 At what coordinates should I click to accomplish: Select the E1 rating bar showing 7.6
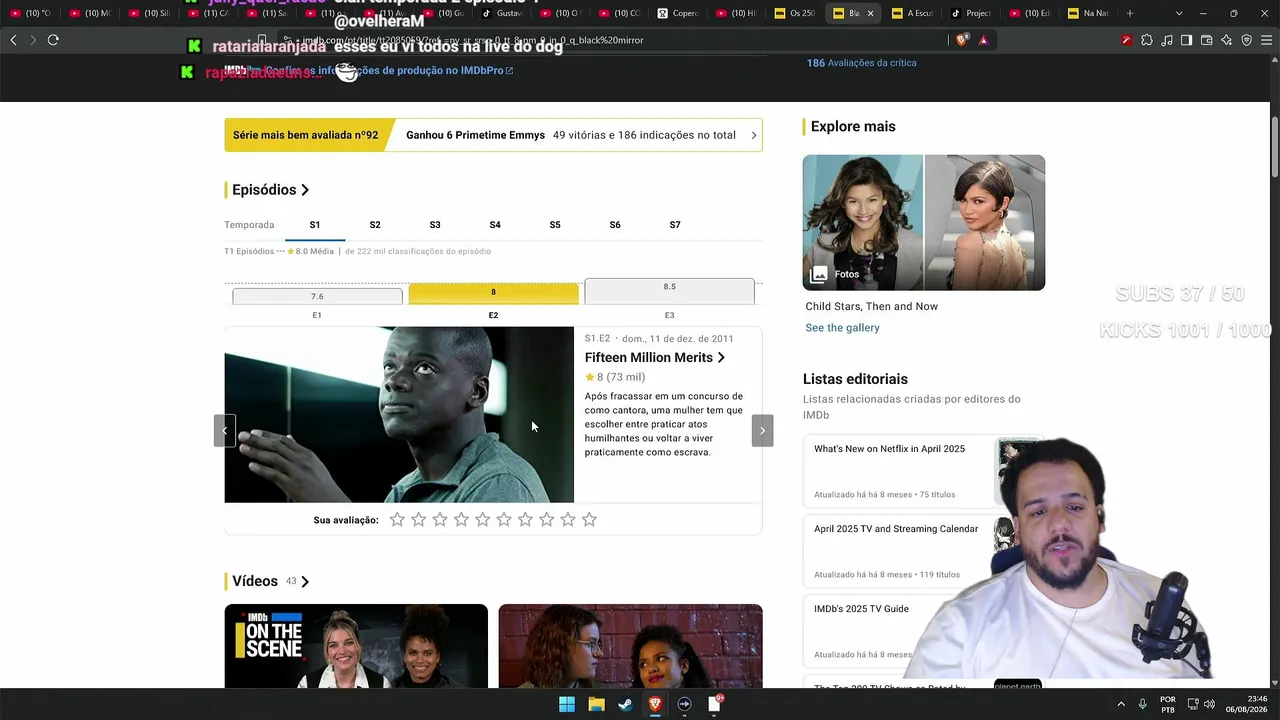[317, 296]
